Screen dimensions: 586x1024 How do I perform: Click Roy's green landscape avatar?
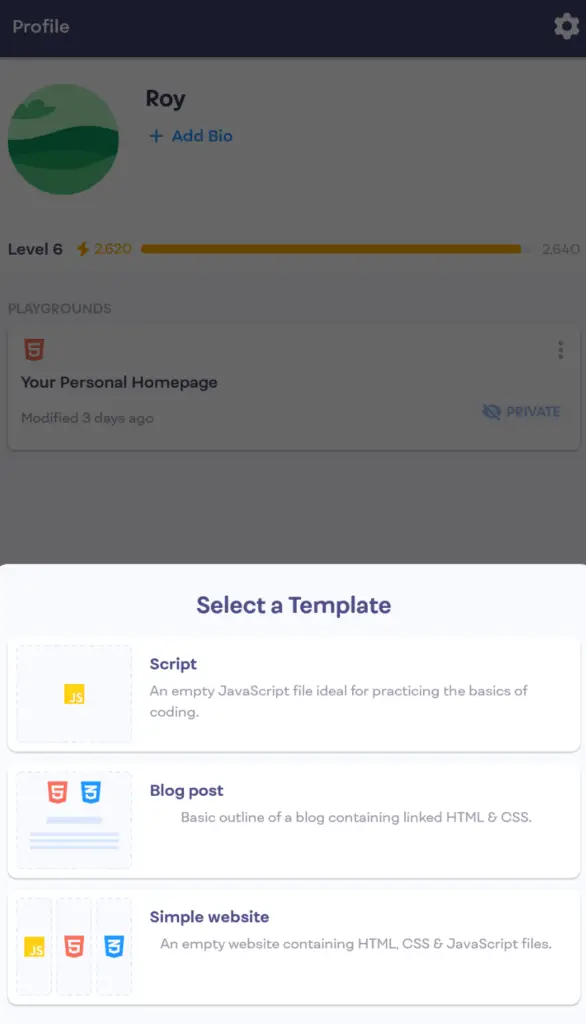[63, 139]
